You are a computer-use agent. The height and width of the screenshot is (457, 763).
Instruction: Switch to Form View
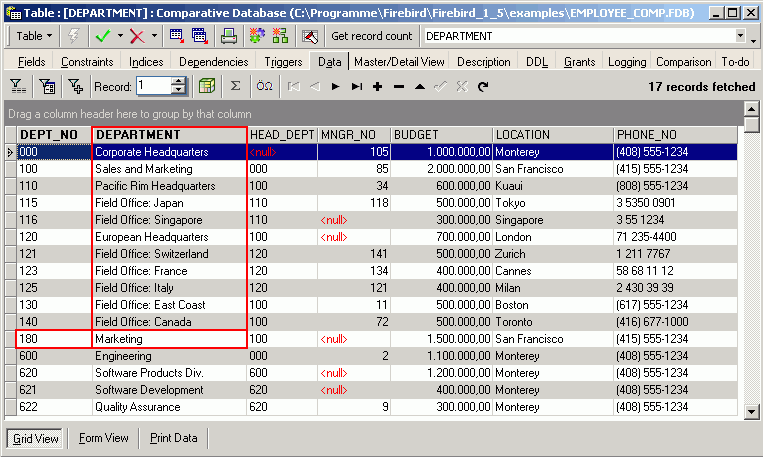(x=104, y=439)
